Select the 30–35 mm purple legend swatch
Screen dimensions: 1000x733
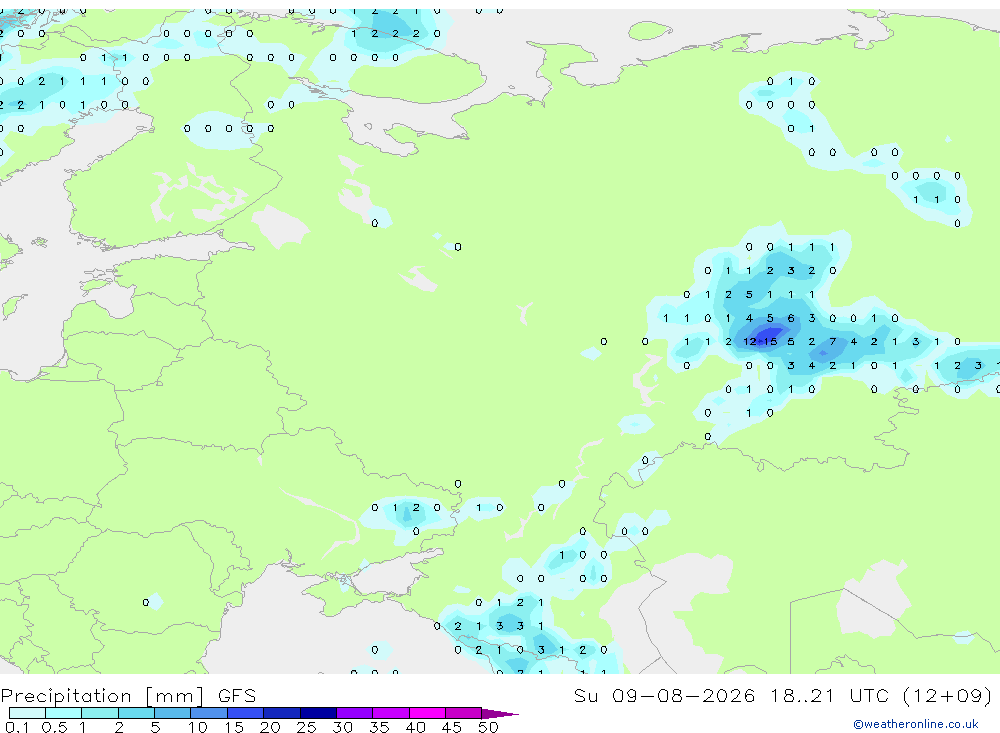[x=355, y=713]
